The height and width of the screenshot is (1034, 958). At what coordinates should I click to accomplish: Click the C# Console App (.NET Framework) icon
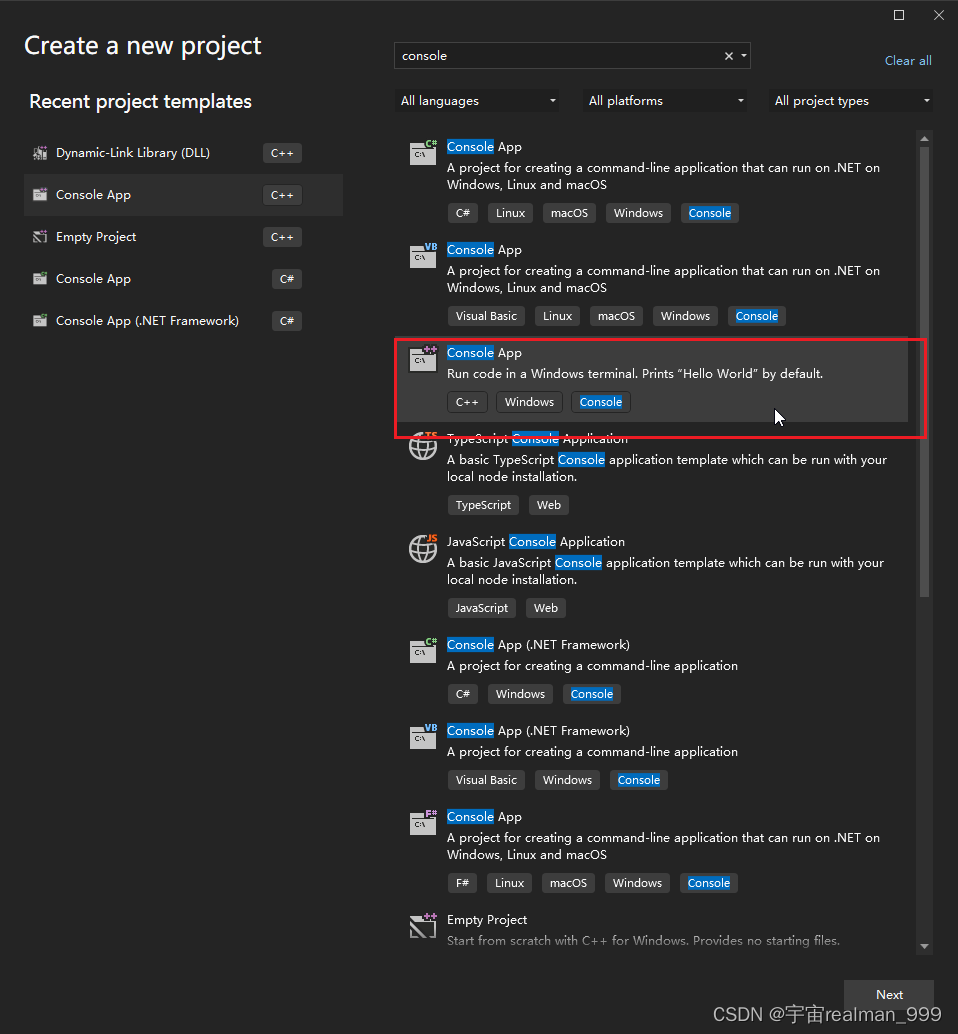point(423,650)
